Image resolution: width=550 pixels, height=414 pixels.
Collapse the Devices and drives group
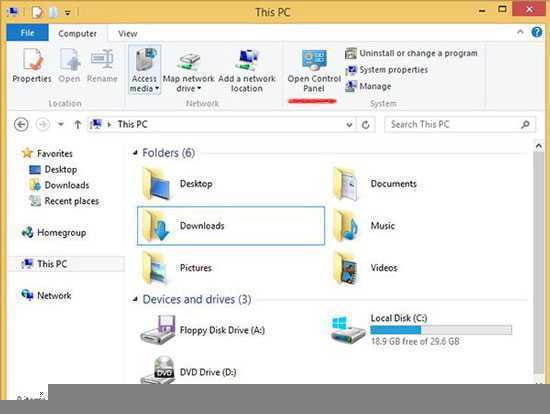click(135, 299)
